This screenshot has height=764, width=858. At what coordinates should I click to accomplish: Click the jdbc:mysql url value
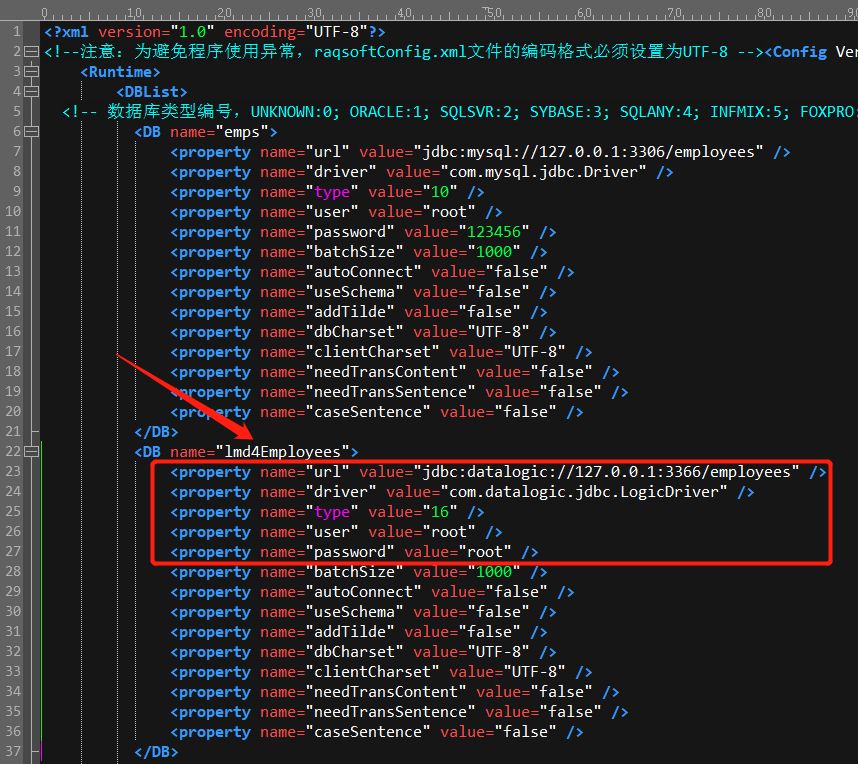pyautogui.click(x=588, y=152)
